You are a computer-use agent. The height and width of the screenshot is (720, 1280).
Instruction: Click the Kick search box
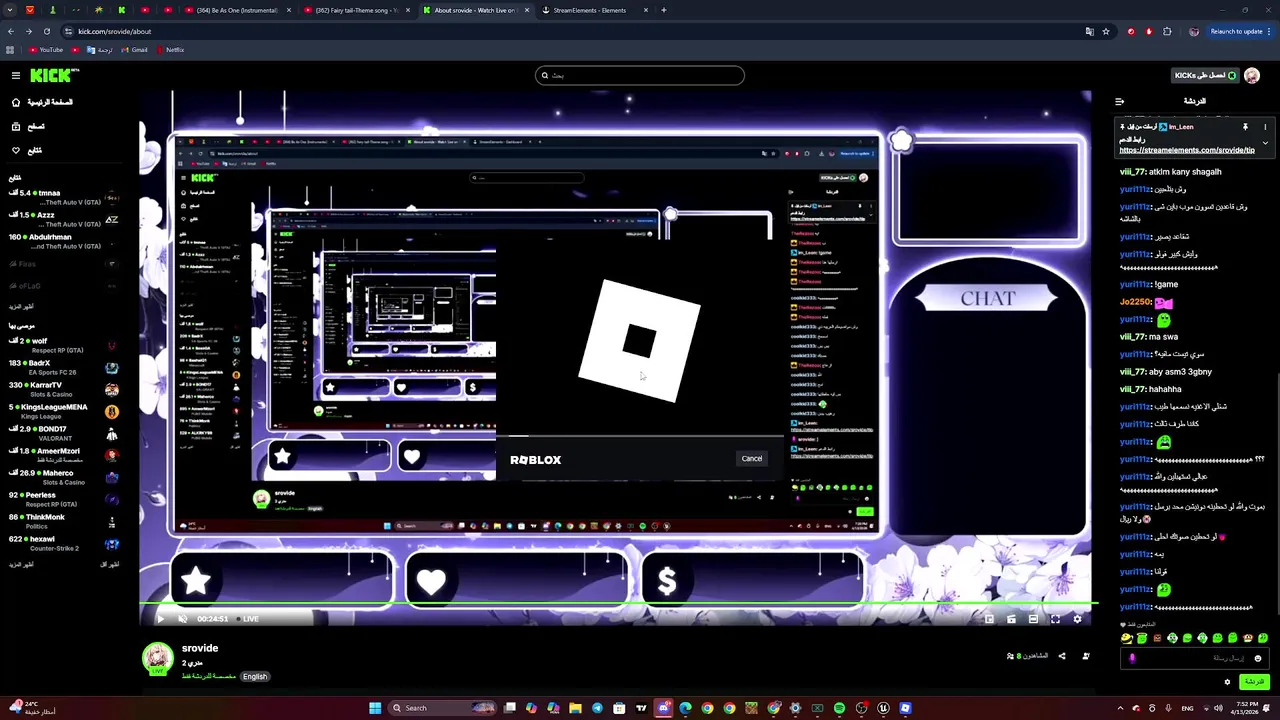point(640,75)
